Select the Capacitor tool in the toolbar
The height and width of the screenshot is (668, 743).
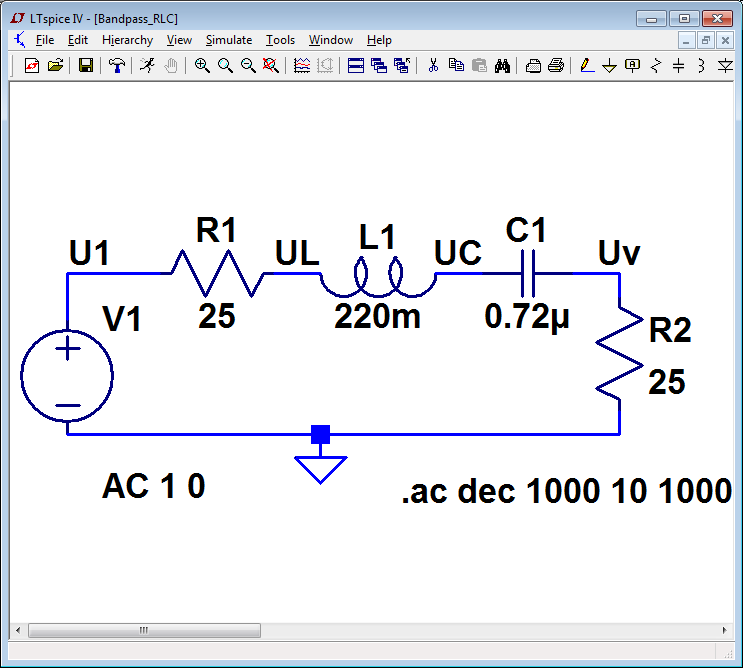click(x=679, y=65)
